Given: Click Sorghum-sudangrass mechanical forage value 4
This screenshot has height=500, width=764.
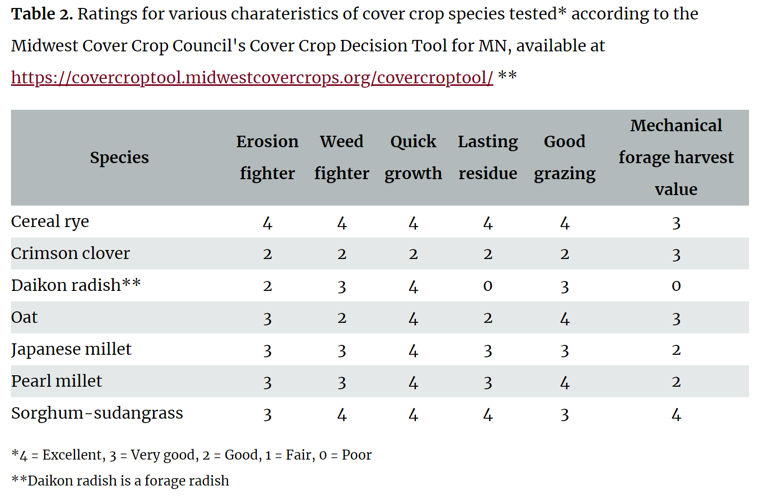Looking at the screenshot, I should pyautogui.click(x=676, y=415).
